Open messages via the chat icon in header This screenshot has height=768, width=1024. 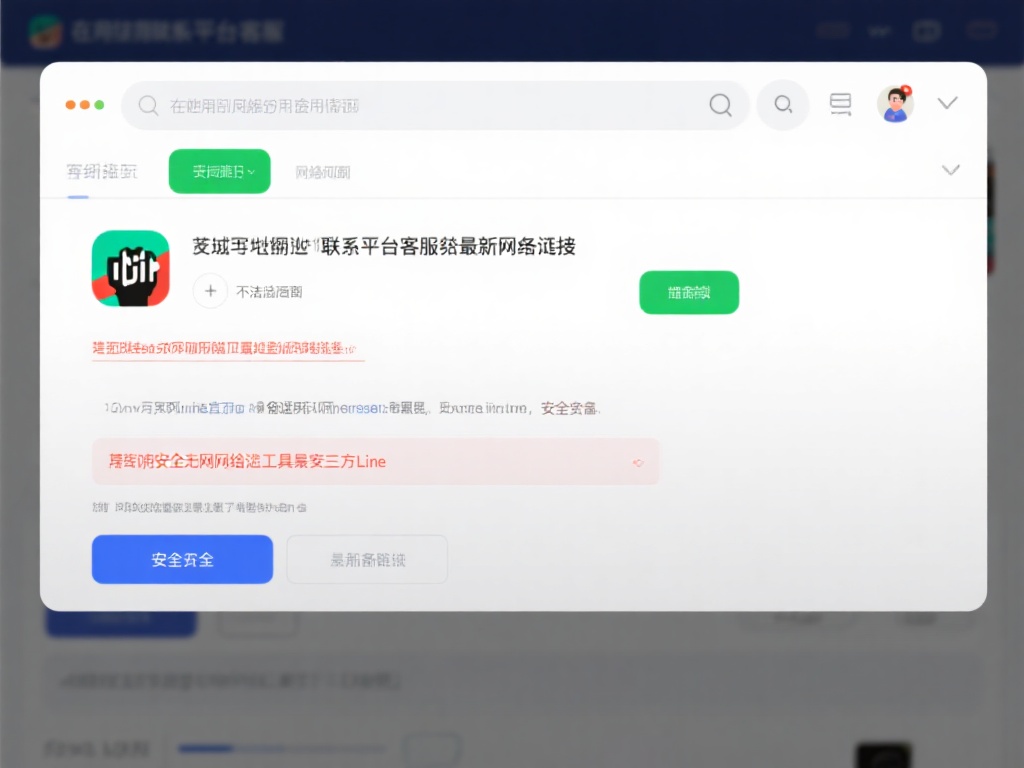[x=840, y=103]
